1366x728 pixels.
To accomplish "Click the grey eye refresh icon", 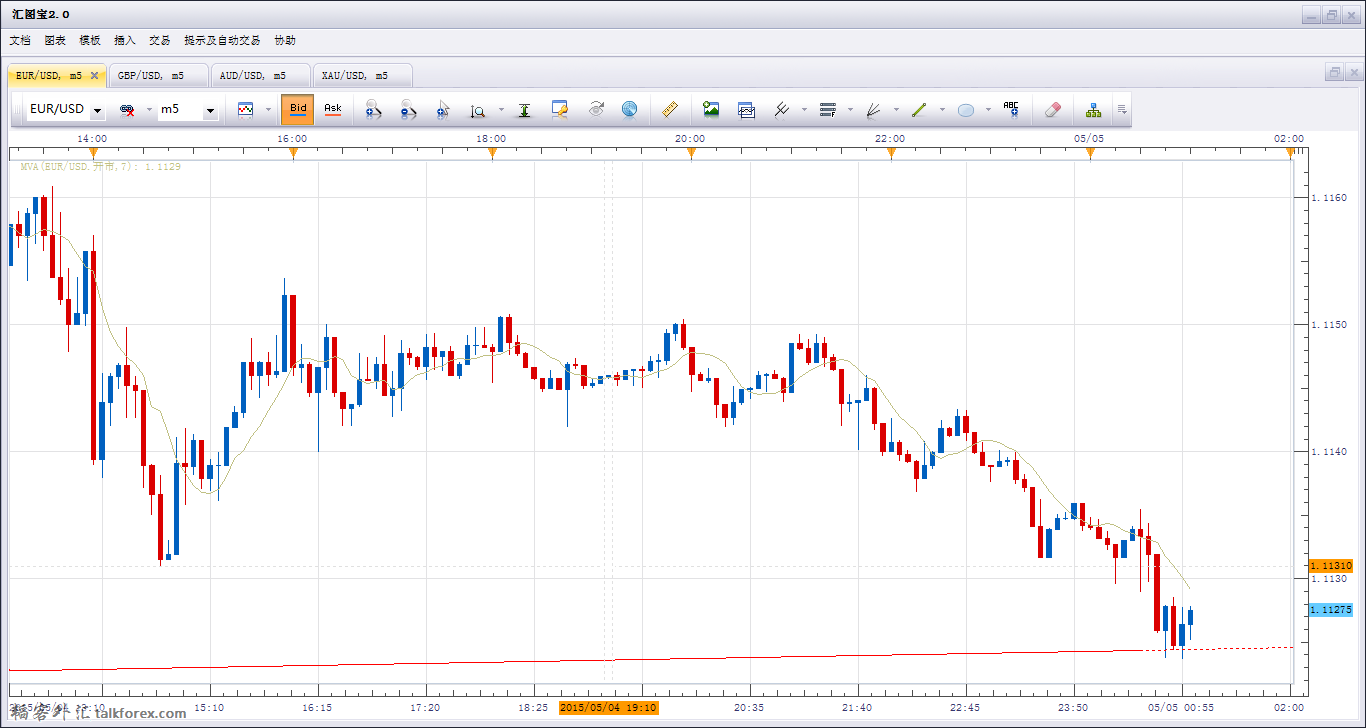I will (x=595, y=109).
